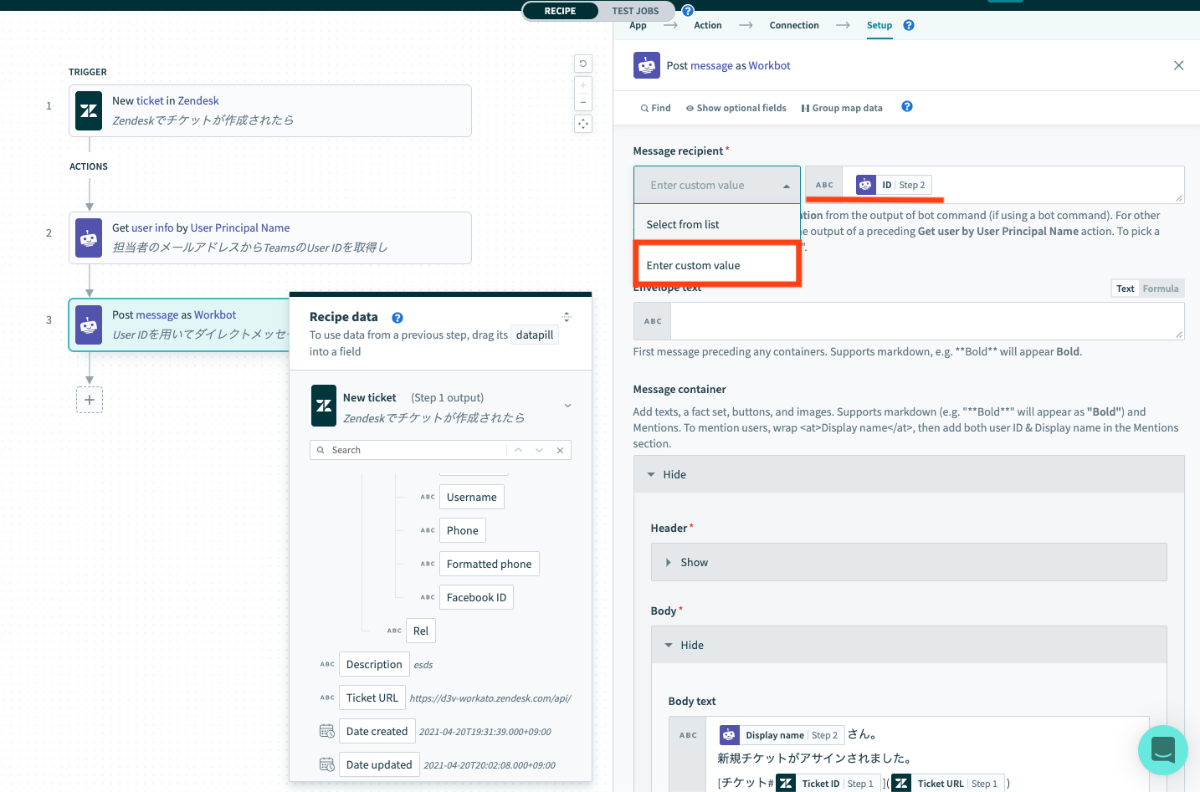Select the Date updated datapill
The width and height of the screenshot is (1200, 792).
click(379, 765)
